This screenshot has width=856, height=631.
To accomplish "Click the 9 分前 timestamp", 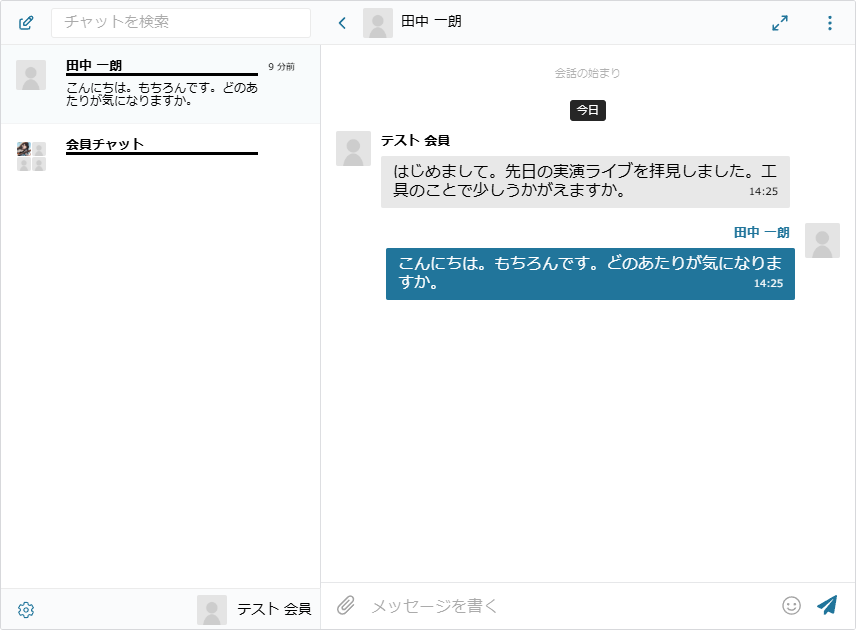I will coord(281,67).
